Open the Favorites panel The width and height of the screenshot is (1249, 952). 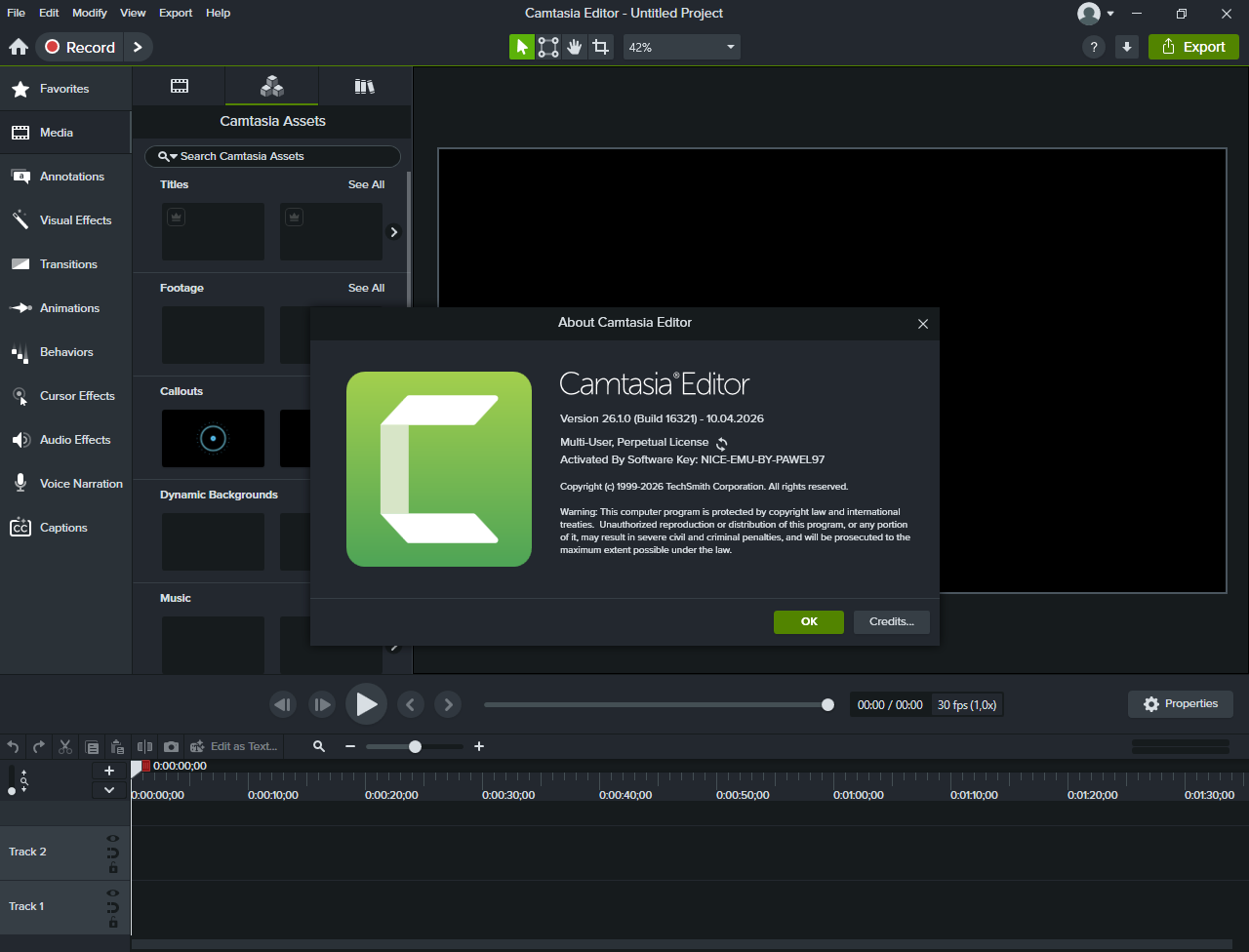click(x=65, y=89)
